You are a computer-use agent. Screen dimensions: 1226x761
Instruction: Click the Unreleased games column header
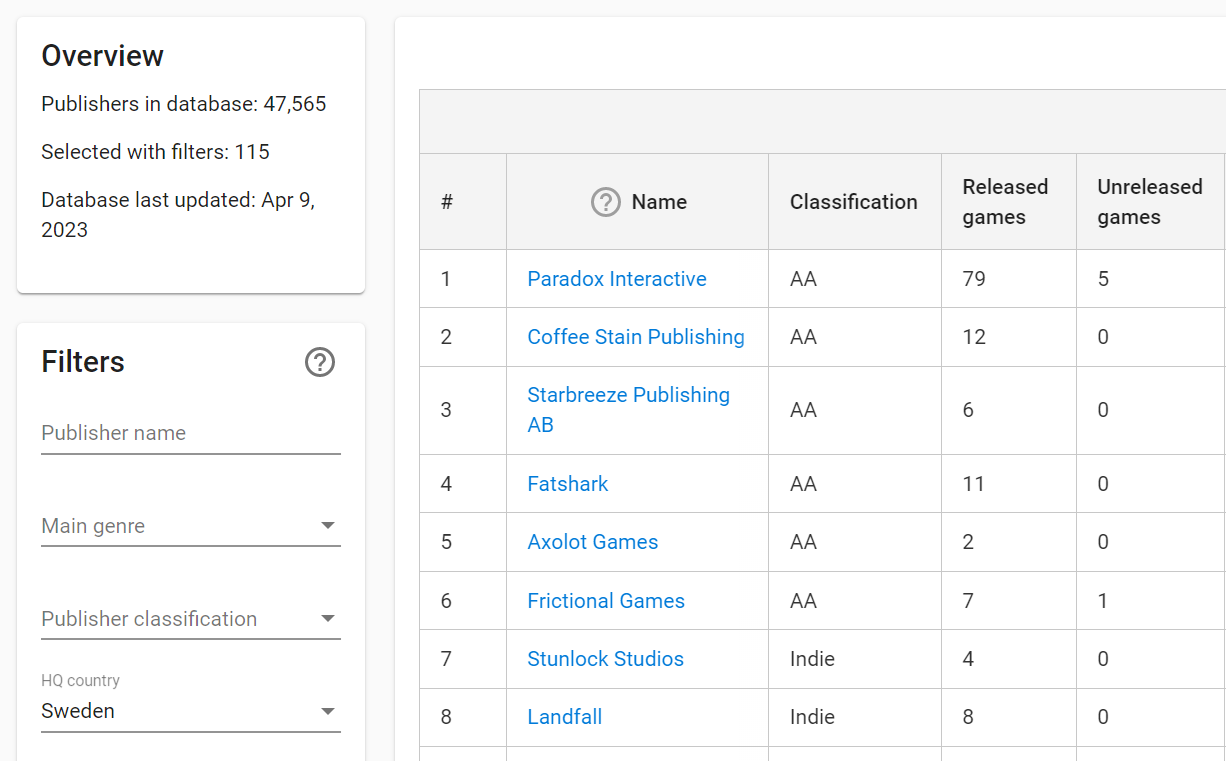[1150, 201]
